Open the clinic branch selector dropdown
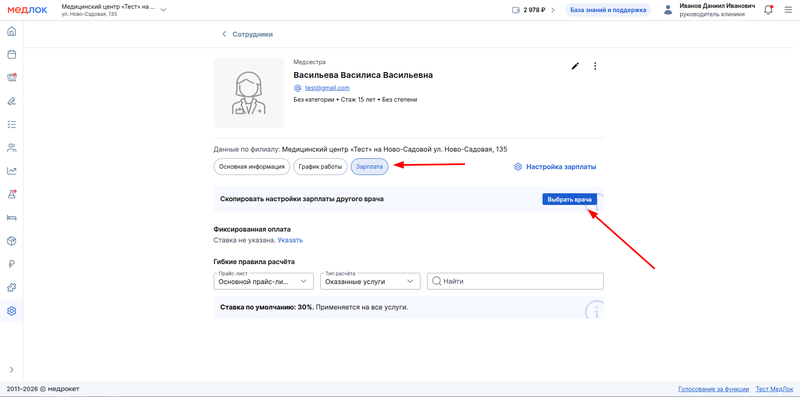The height and width of the screenshot is (397, 800). (x=113, y=10)
